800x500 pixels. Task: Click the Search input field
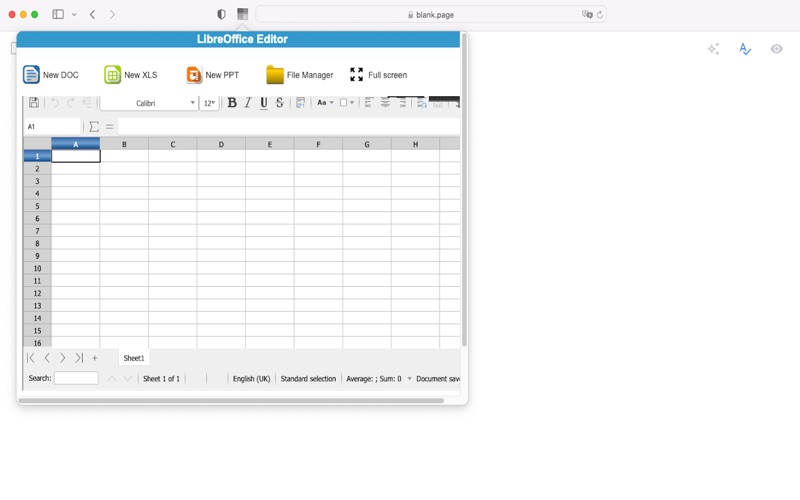(76, 378)
